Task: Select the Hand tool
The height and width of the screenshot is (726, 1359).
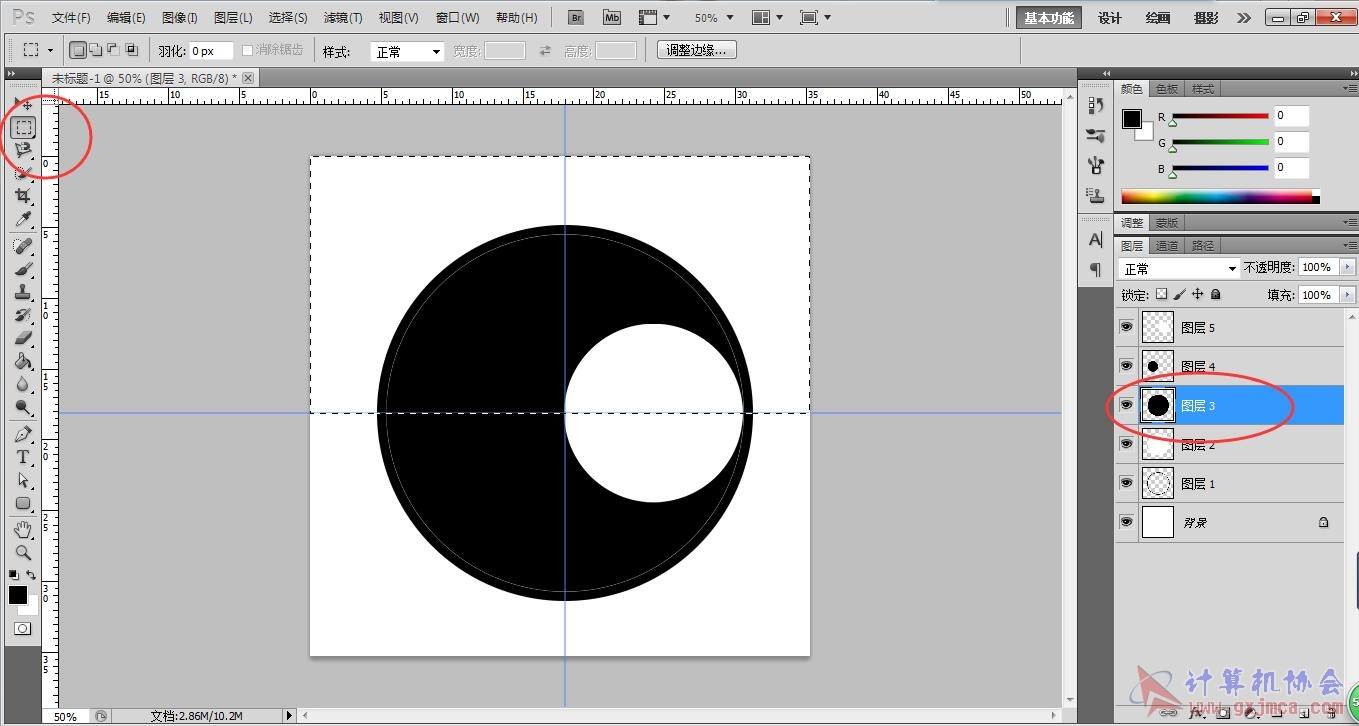Action: pyautogui.click(x=23, y=529)
